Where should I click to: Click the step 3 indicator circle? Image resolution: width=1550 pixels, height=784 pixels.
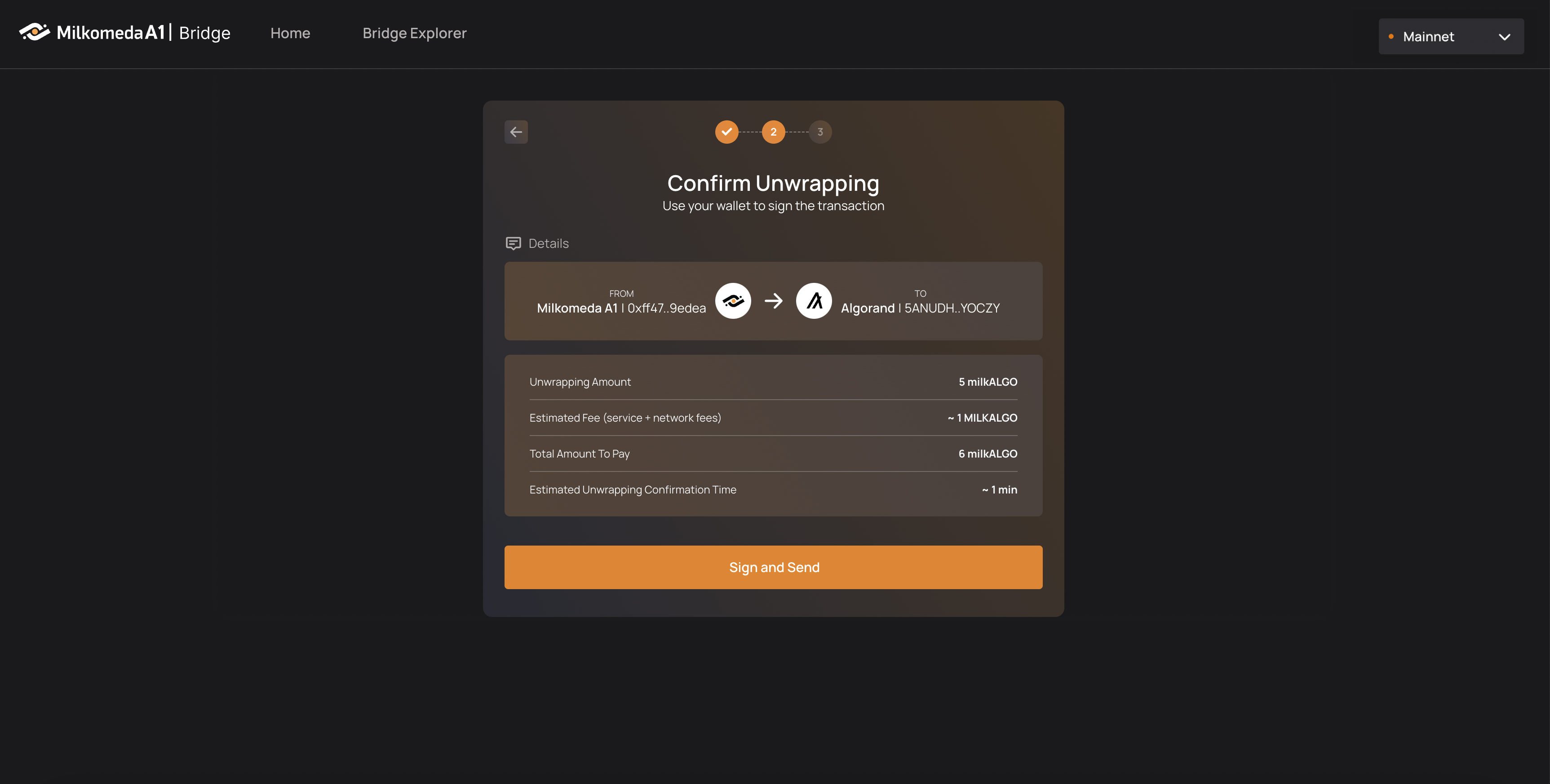click(x=820, y=132)
